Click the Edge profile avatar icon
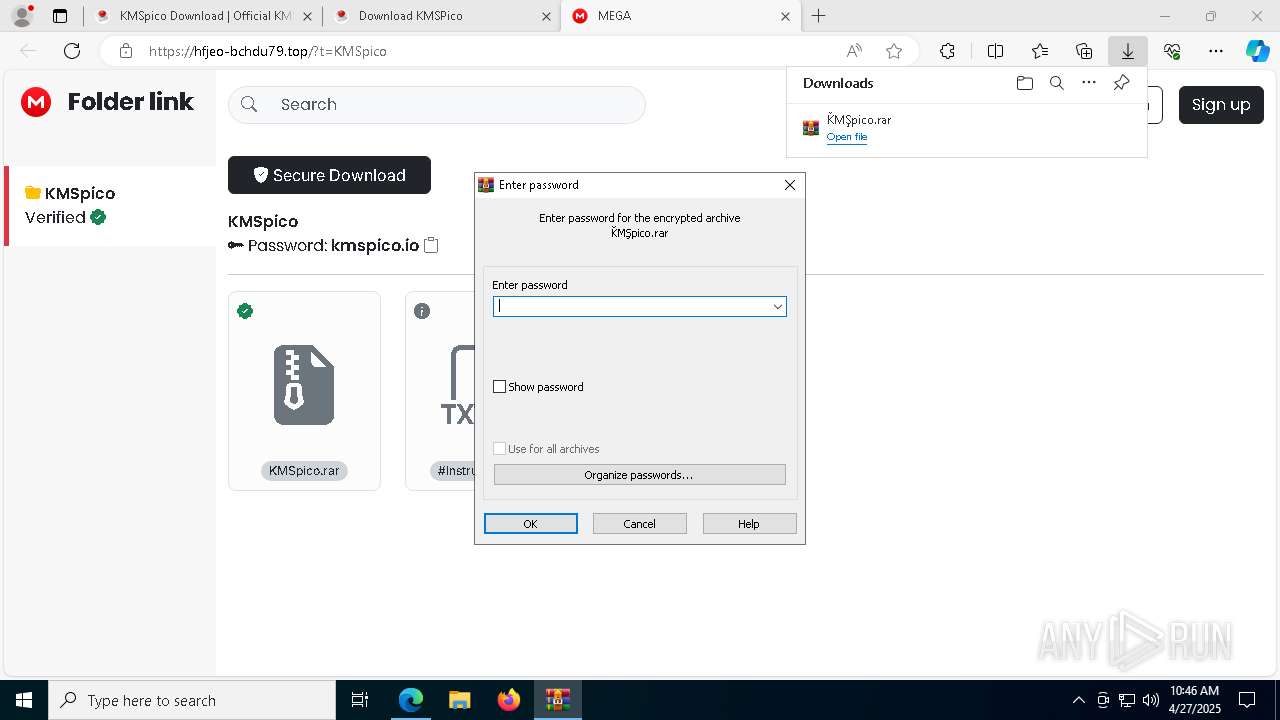Image resolution: width=1280 pixels, height=720 pixels. (x=22, y=16)
